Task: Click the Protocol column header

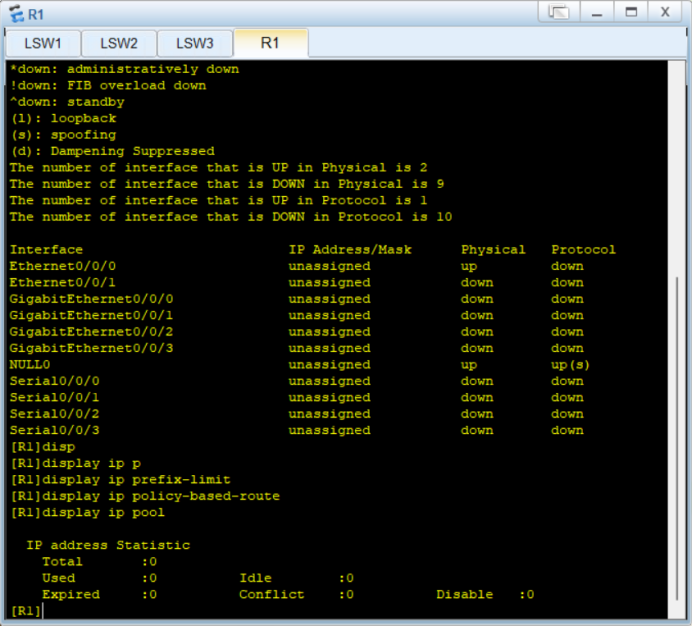Action: pos(583,250)
